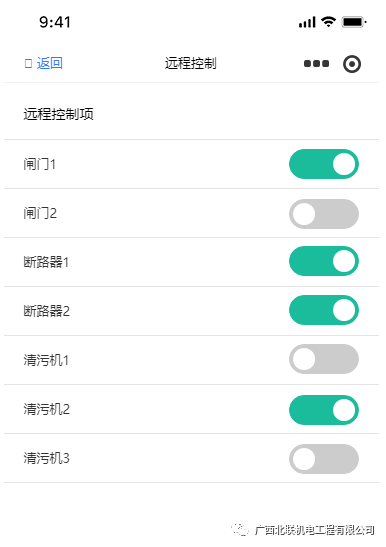Turn on the 闸门2 switch

(x=324, y=214)
